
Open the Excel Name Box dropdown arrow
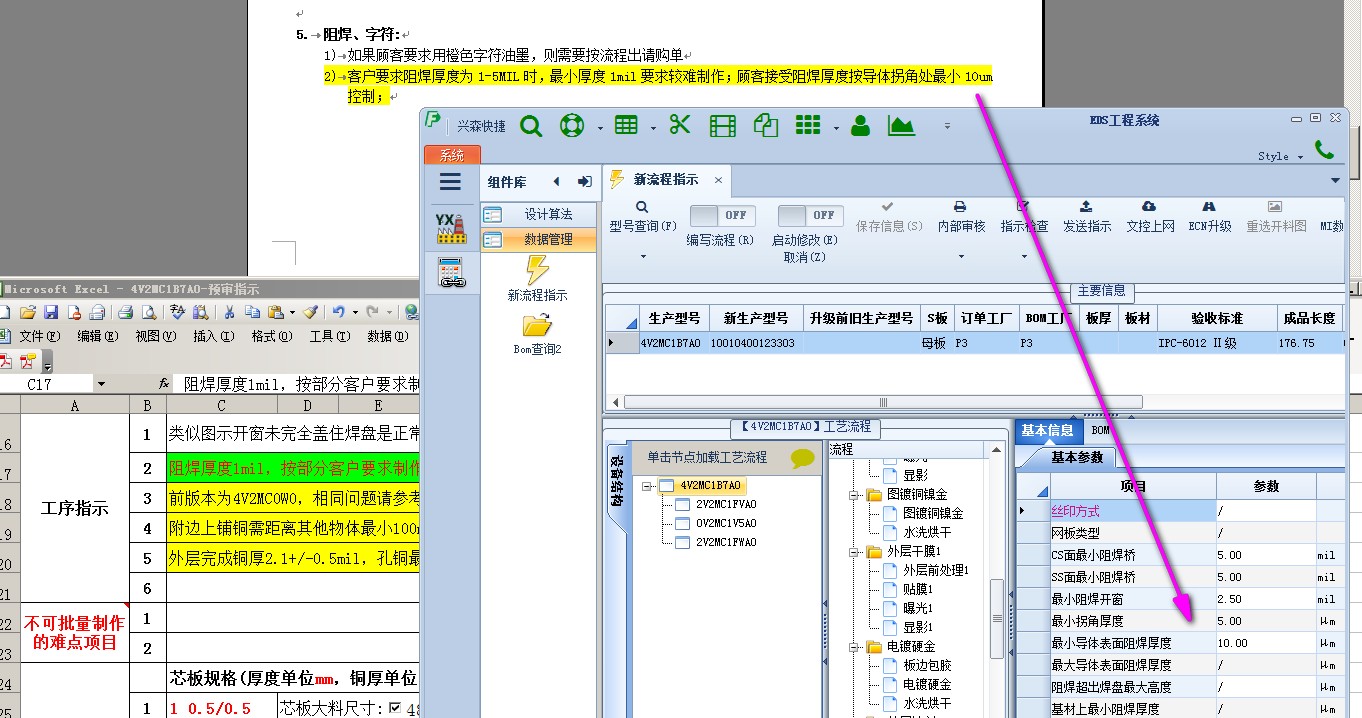(101, 384)
